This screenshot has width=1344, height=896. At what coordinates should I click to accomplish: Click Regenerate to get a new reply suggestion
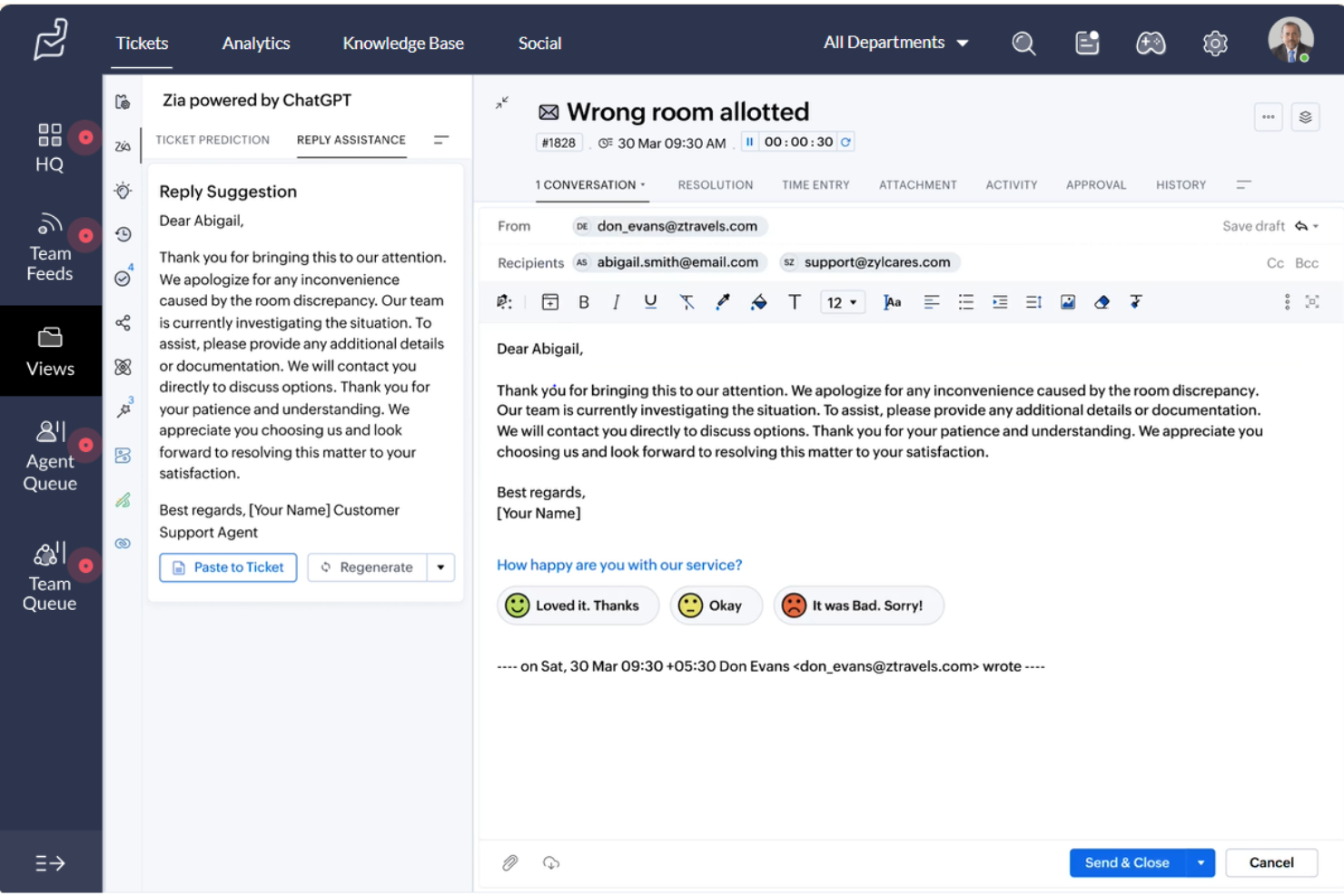[x=367, y=567]
